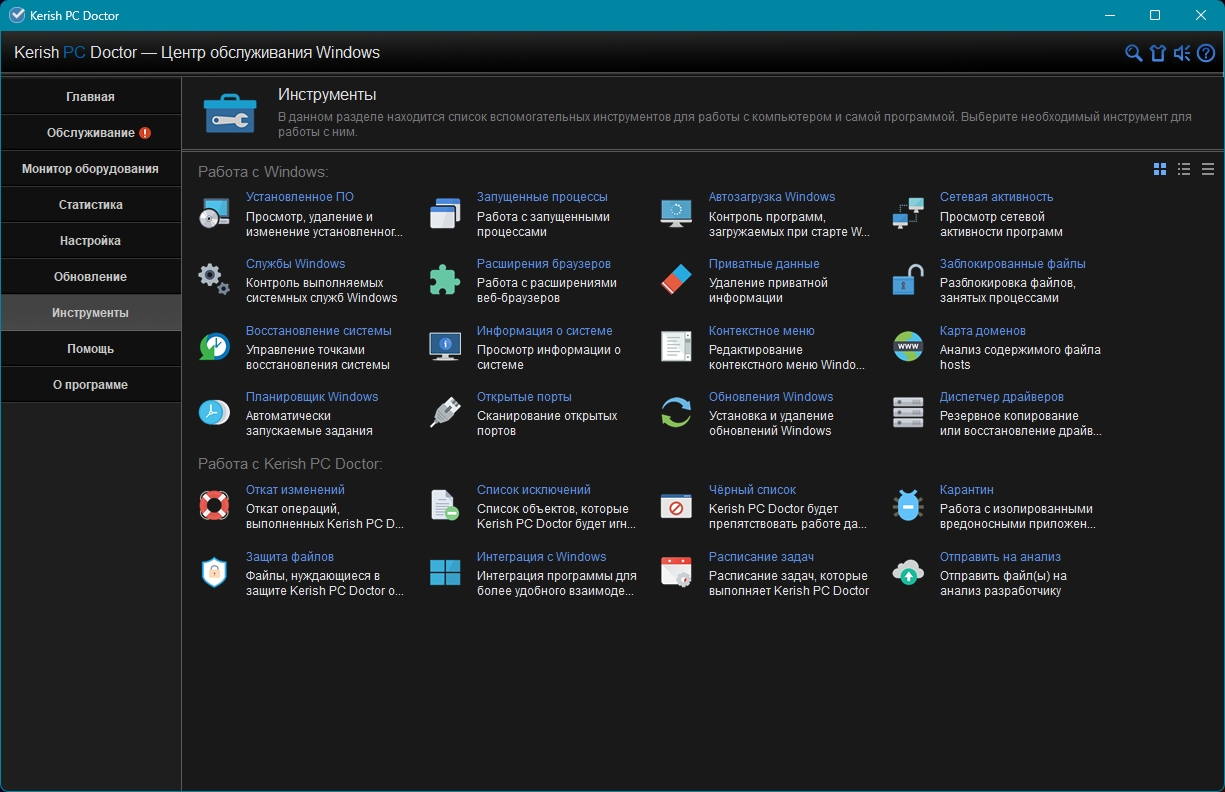Viewport: 1225px width, 792px height.
Task: Open the Контекстное меню link
Action: pos(762,331)
